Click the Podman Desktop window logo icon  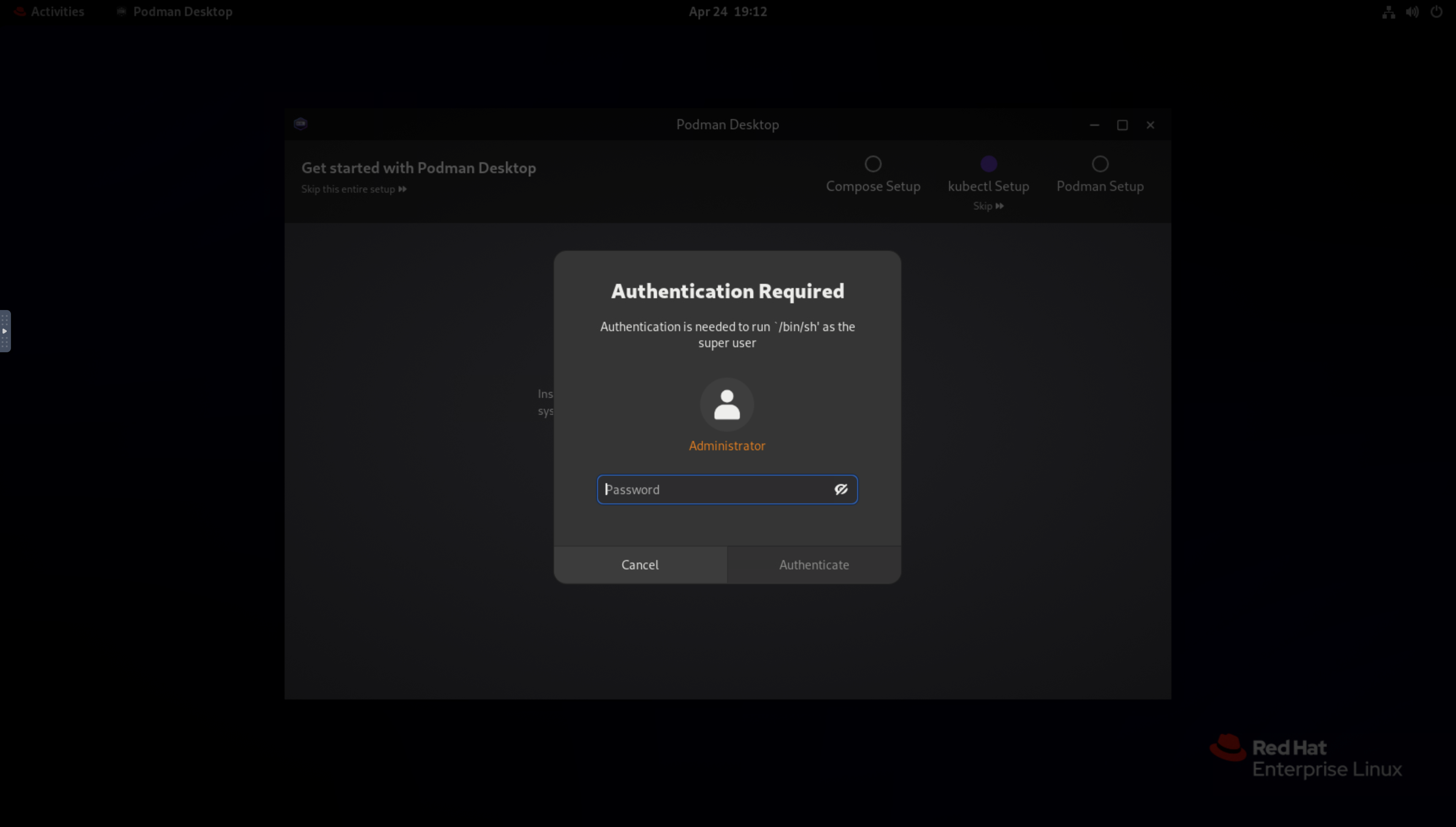coord(300,124)
